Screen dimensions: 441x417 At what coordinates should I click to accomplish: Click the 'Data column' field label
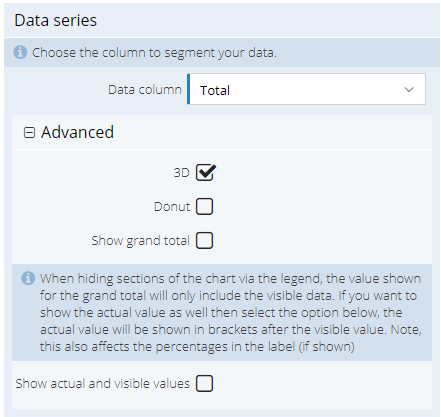145,90
